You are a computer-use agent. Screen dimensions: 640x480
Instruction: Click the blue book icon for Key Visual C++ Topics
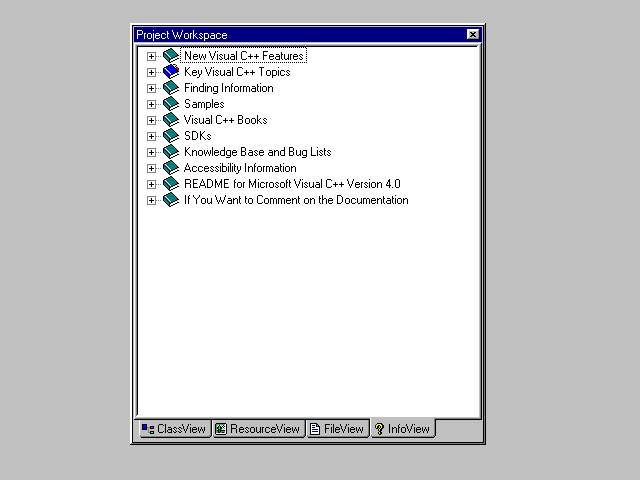pyautogui.click(x=170, y=72)
